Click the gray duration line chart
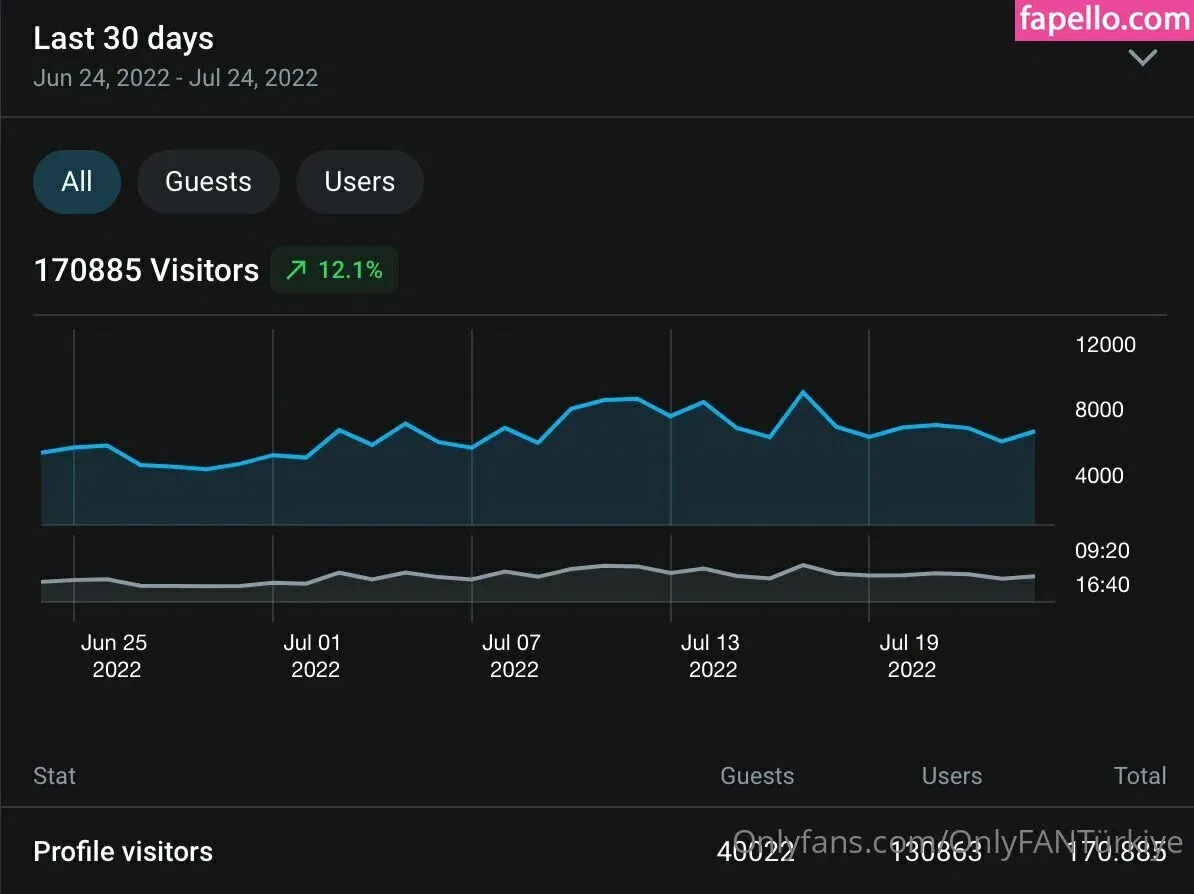The height and width of the screenshot is (894, 1194). point(540,574)
